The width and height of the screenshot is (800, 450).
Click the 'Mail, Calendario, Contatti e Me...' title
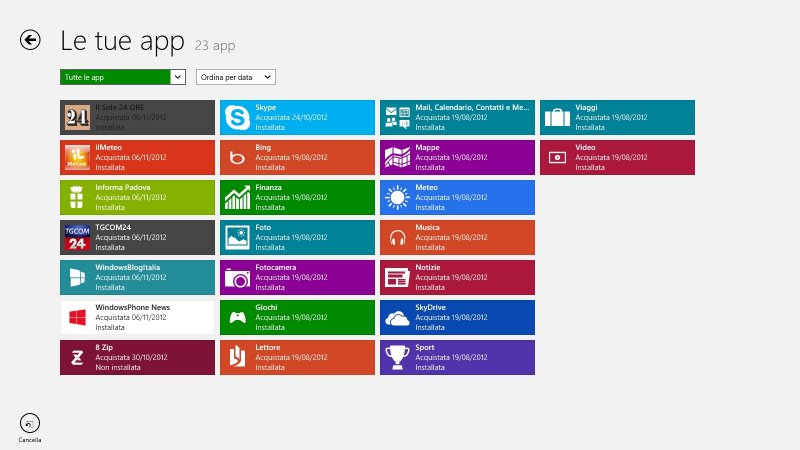[472, 107]
